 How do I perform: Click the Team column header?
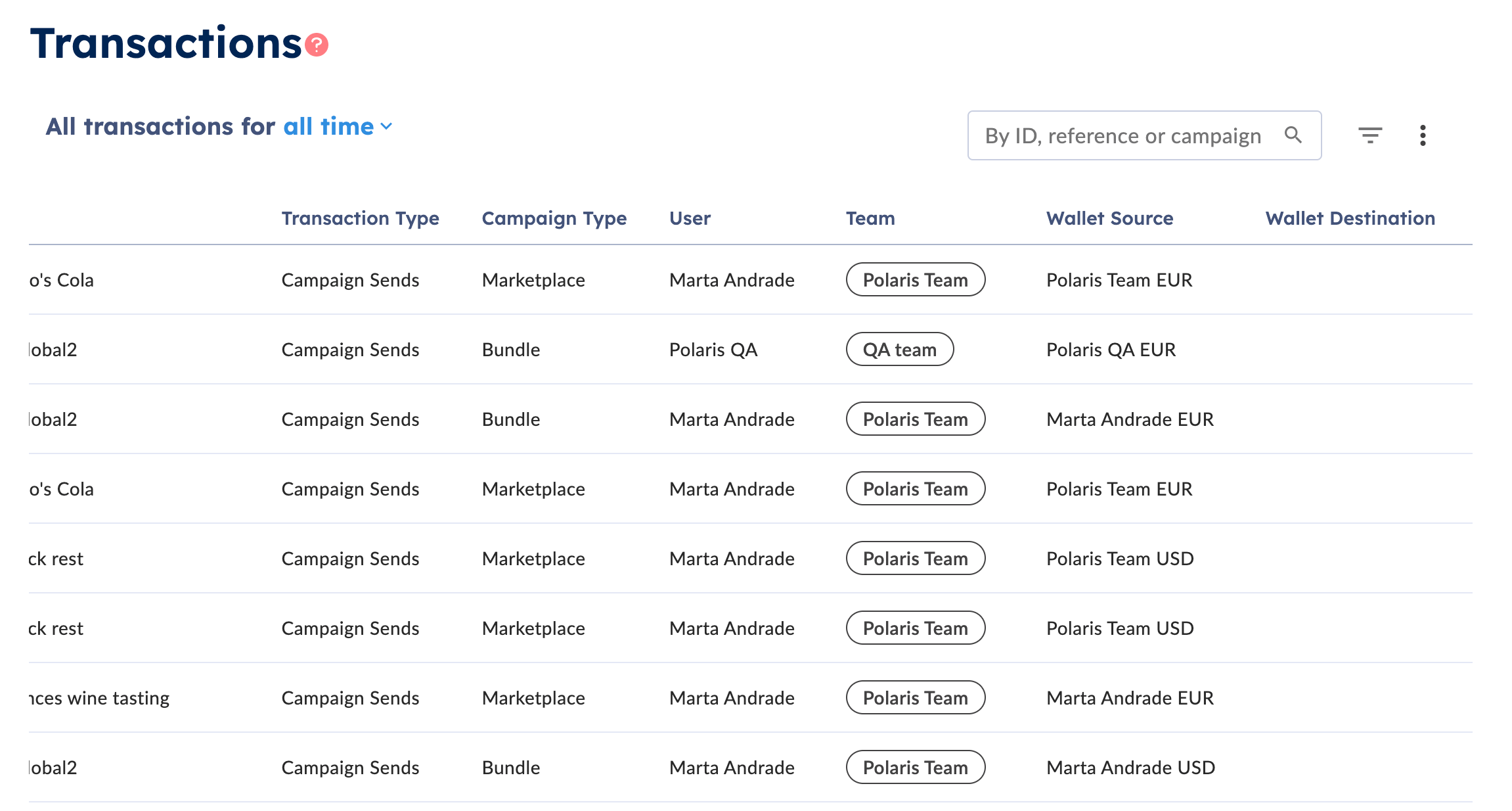(870, 218)
